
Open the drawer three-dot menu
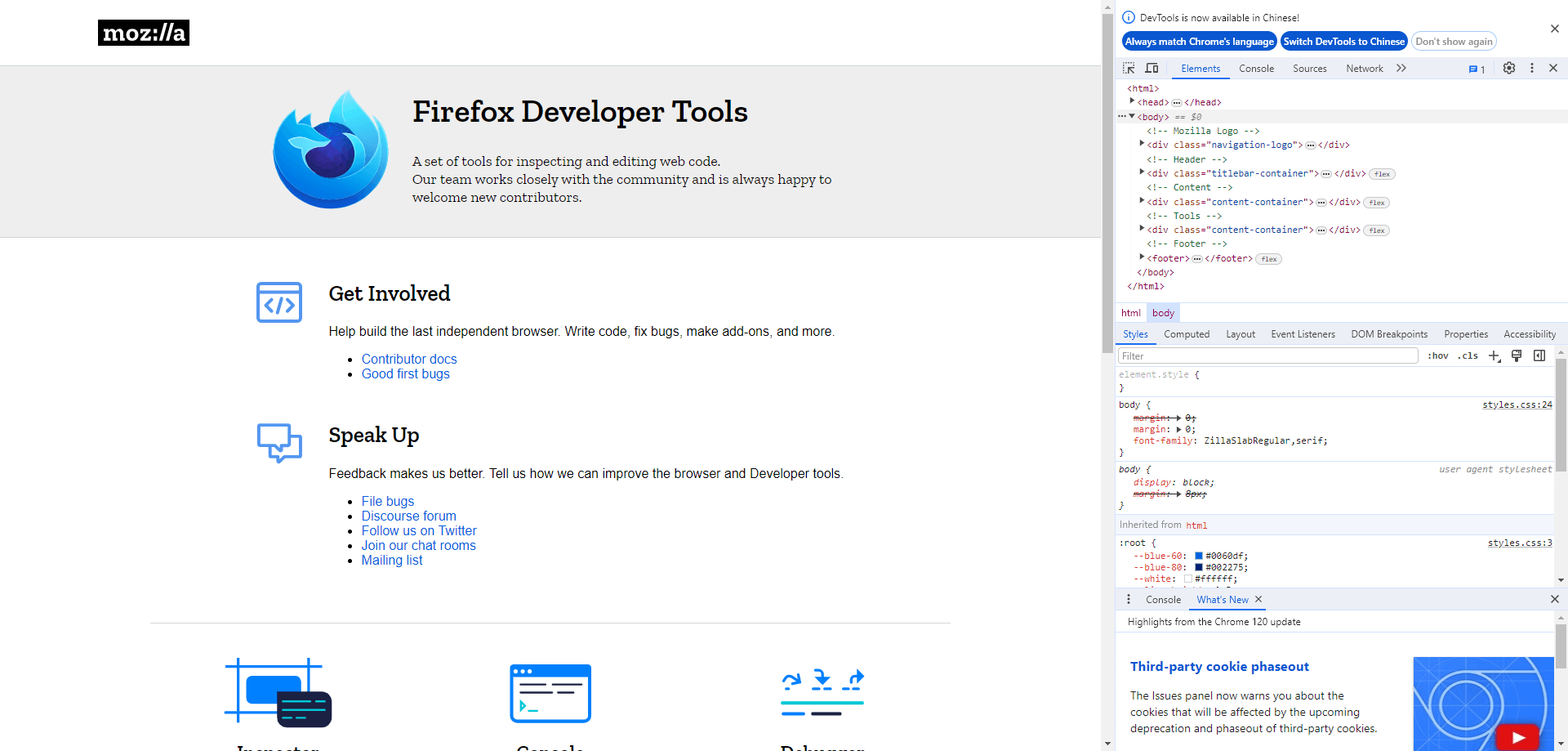(x=1129, y=600)
